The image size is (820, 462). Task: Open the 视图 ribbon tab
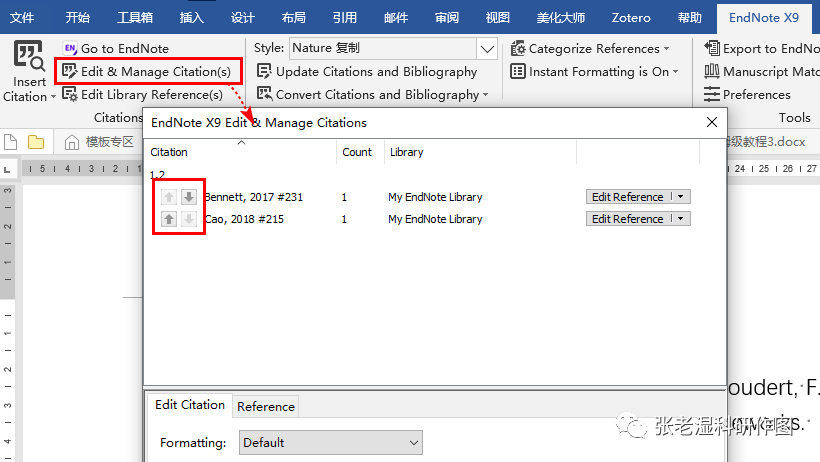(497, 18)
